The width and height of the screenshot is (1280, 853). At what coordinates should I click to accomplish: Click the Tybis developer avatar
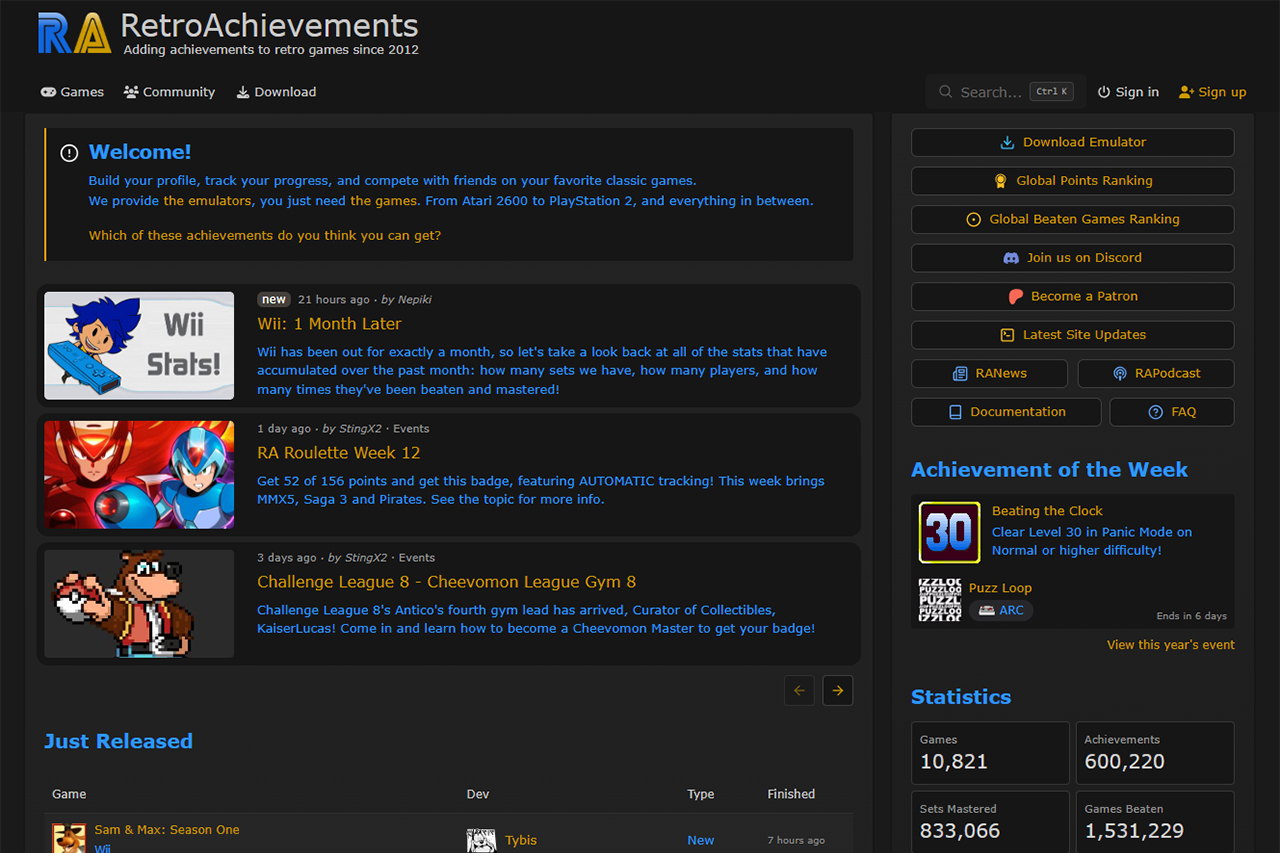481,840
